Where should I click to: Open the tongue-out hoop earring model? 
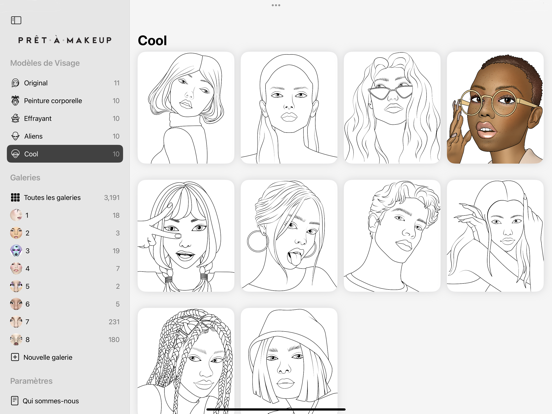click(x=289, y=236)
